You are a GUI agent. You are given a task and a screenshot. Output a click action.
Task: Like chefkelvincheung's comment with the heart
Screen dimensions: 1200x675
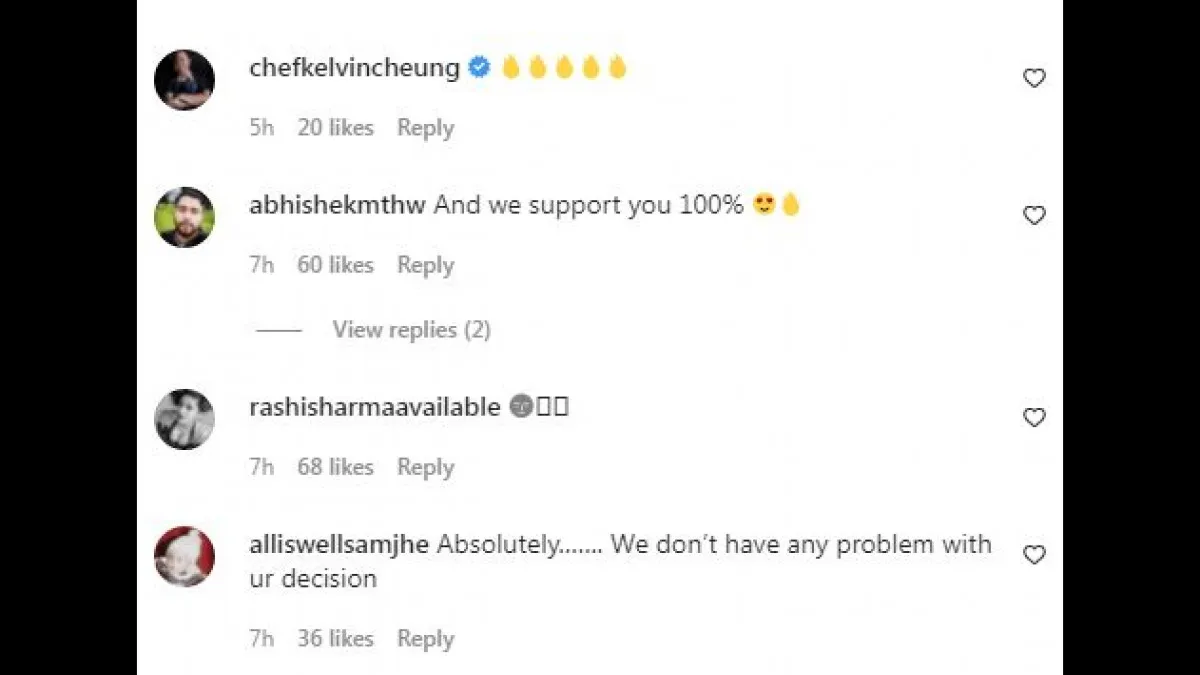tap(1034, 78)
